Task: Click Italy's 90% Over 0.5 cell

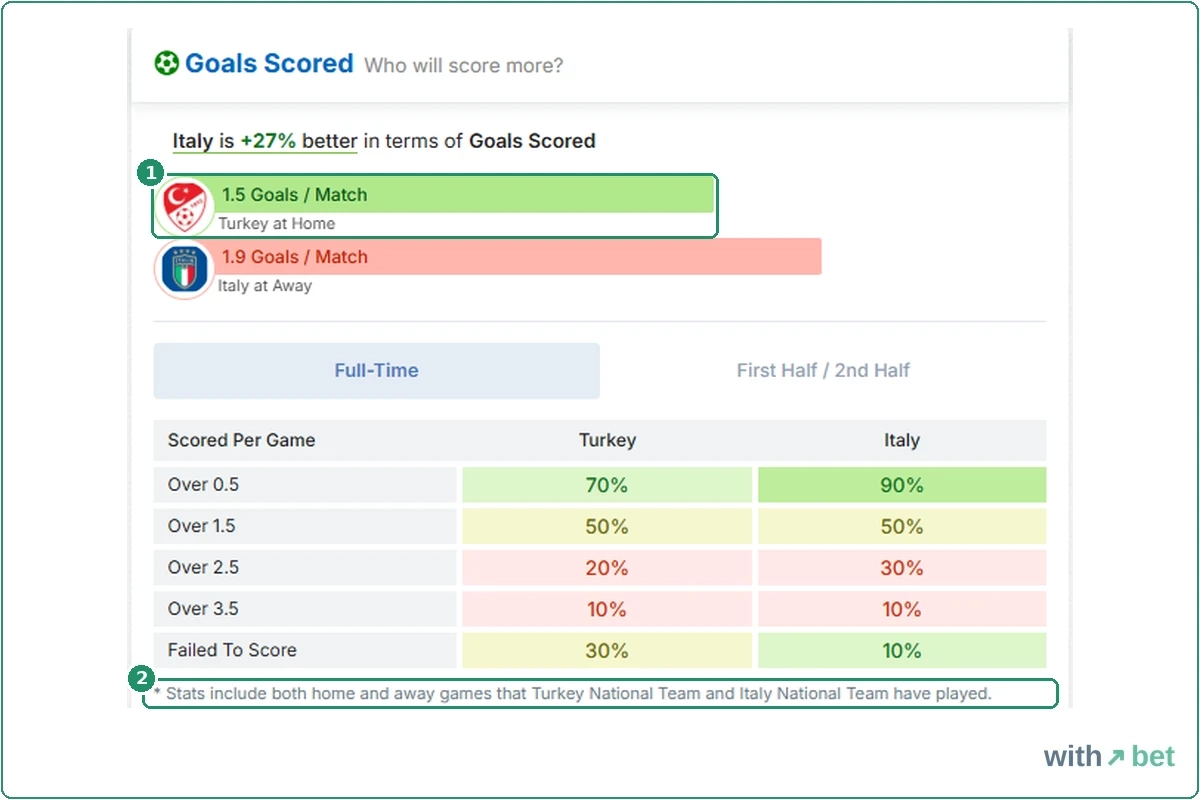Action: coord(902,485)
